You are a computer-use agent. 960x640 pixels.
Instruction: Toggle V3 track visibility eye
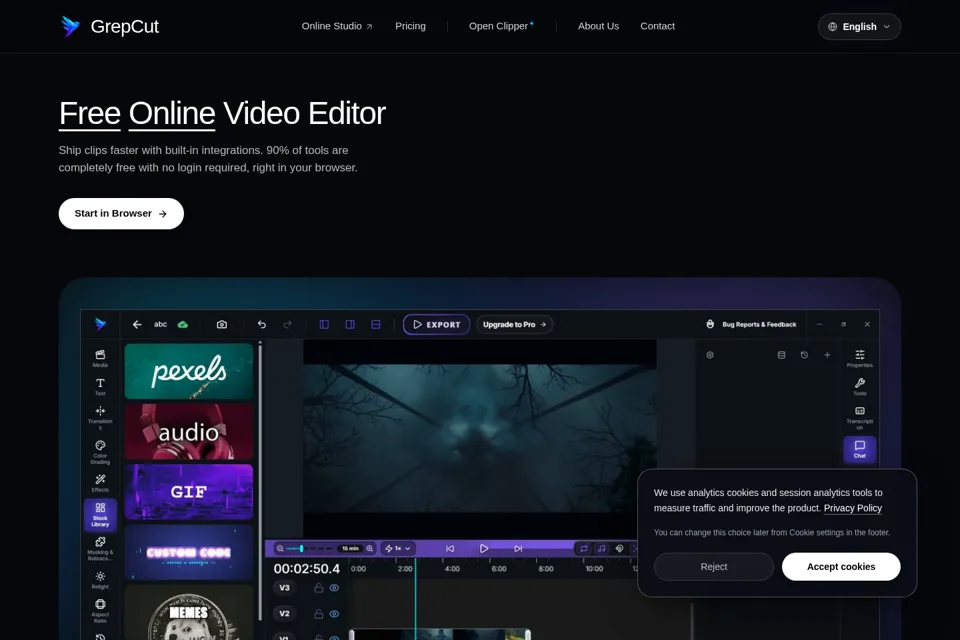(x=334, y=588)
